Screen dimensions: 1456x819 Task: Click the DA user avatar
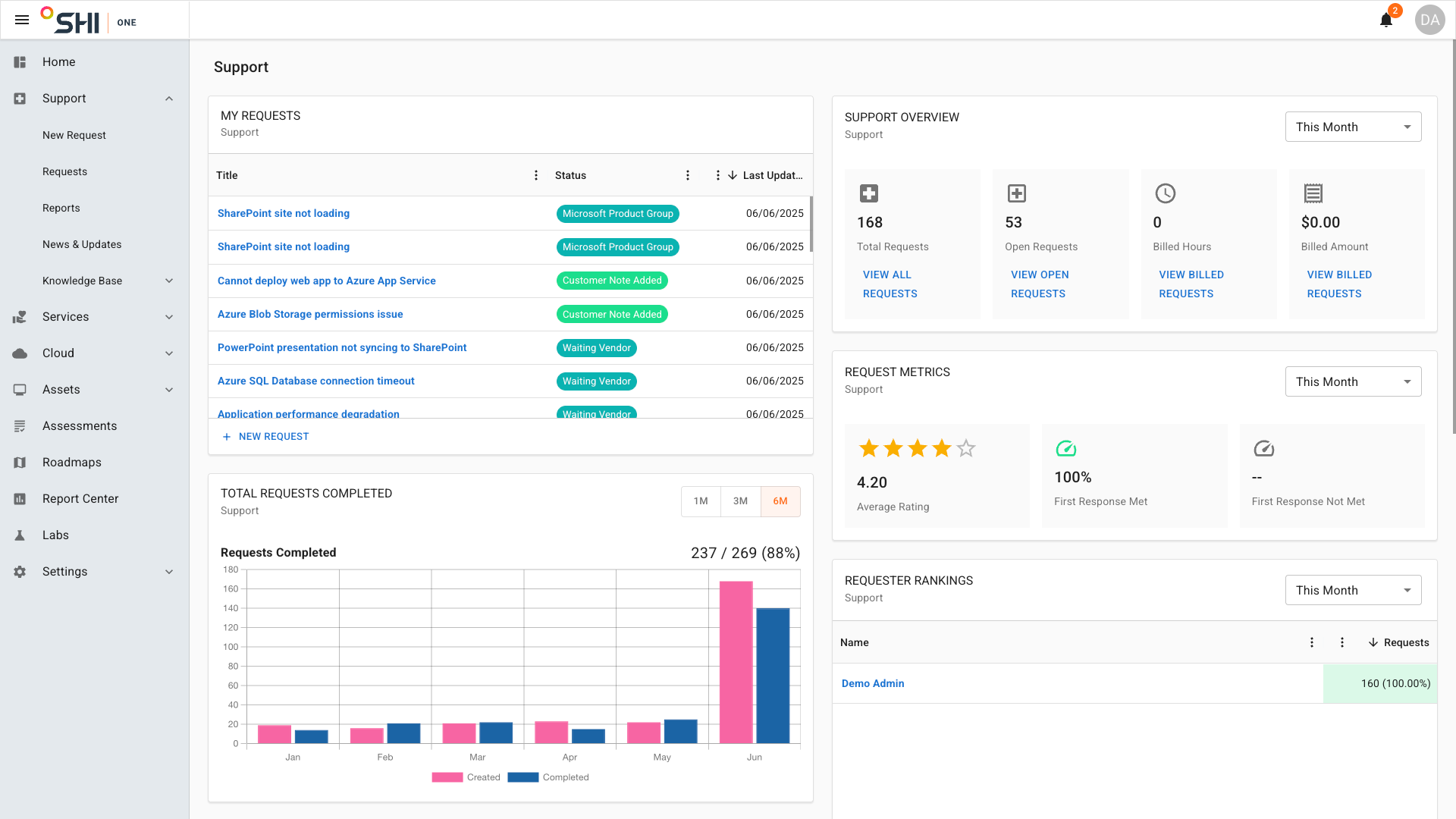pos(1429,20)
